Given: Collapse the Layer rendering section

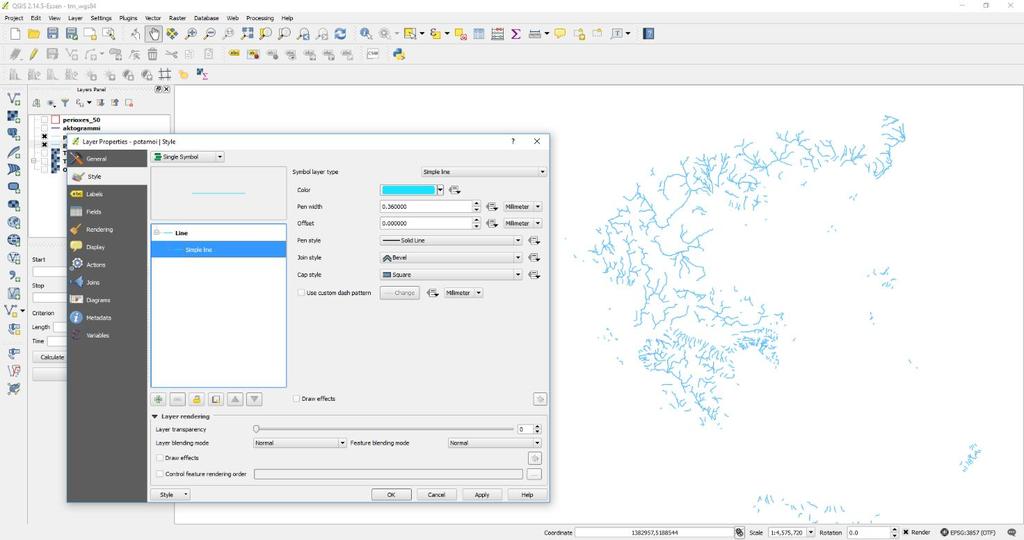Looking at the screenshot, I should pos(155,417).
